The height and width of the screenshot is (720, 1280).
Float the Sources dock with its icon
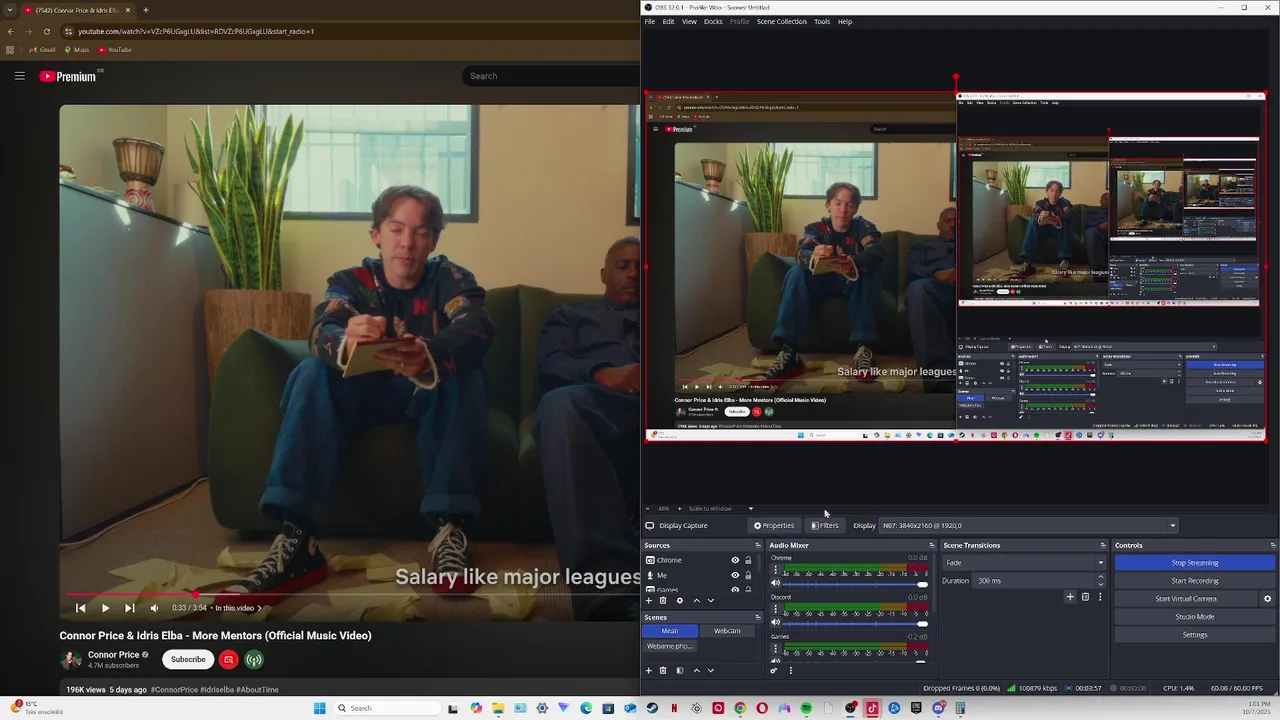[x=757, y=545]
